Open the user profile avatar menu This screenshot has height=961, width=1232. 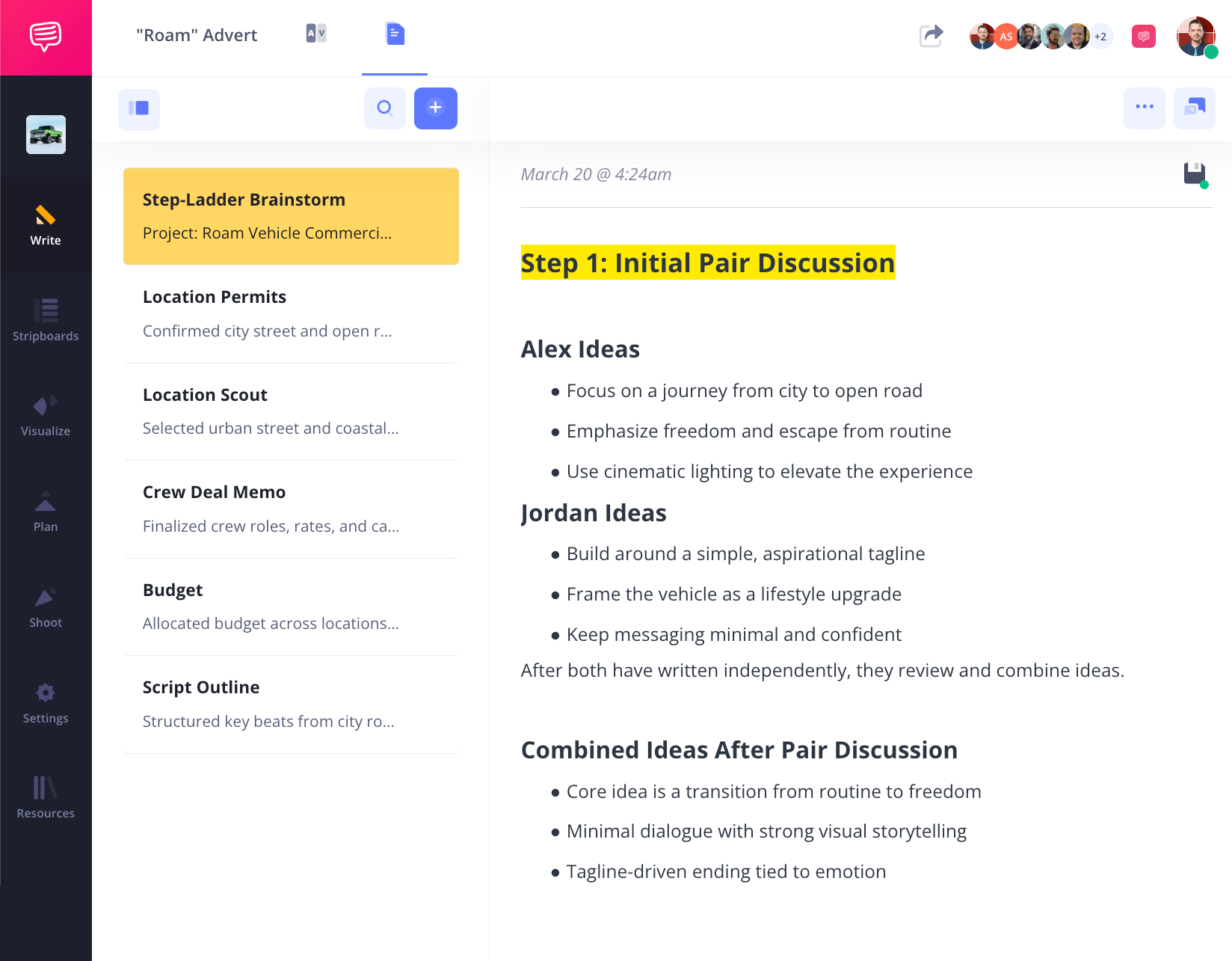pyautogui.click(x=1195, y=36)
